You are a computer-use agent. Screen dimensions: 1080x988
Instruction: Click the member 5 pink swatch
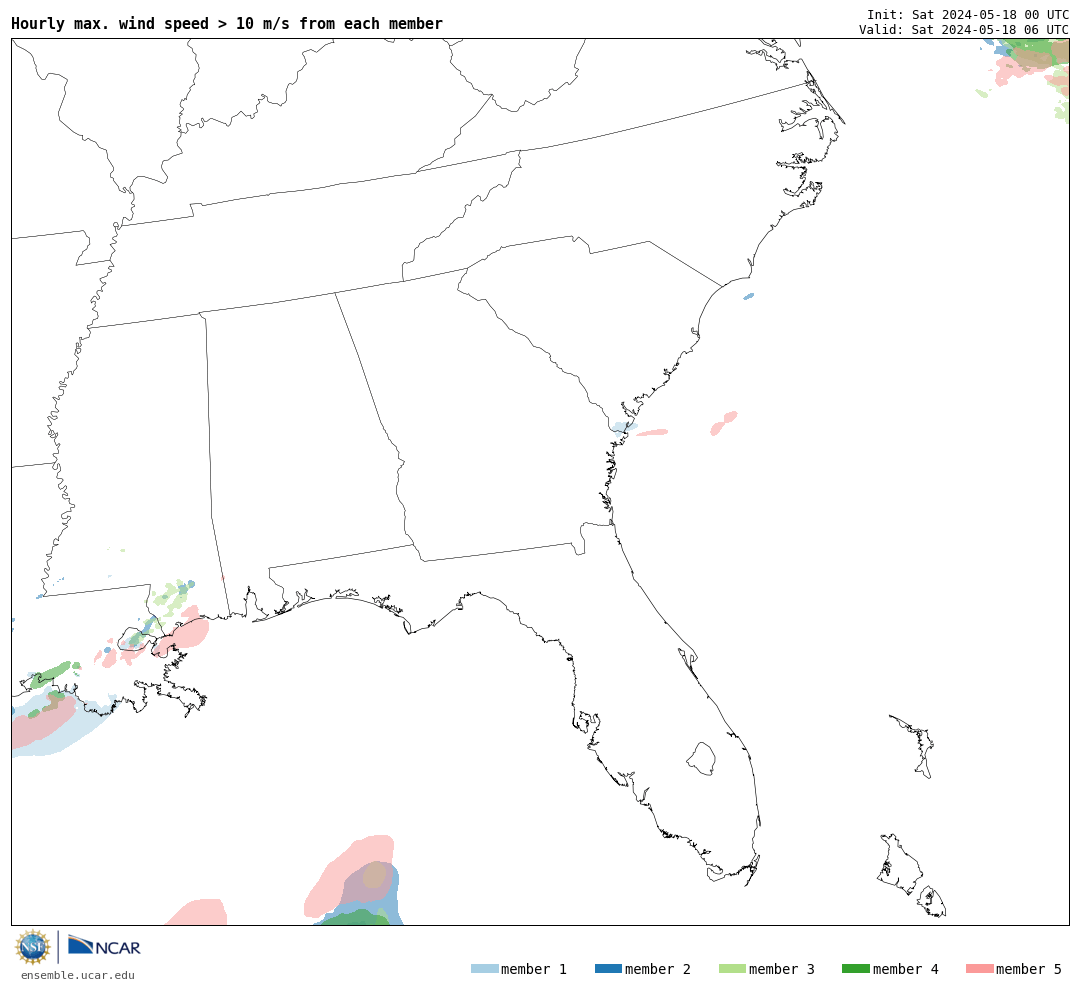click(x=979, y=969)
